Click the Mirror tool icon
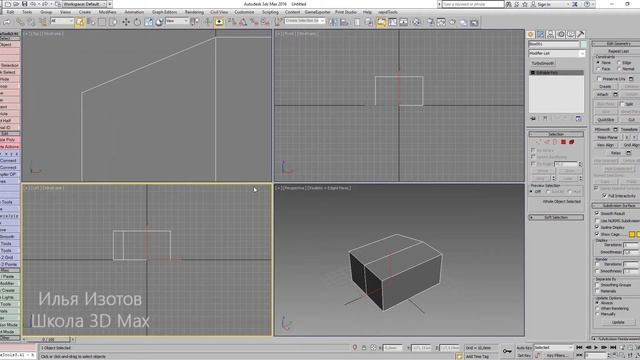640x360 pixels. click(x=333, y=22)
